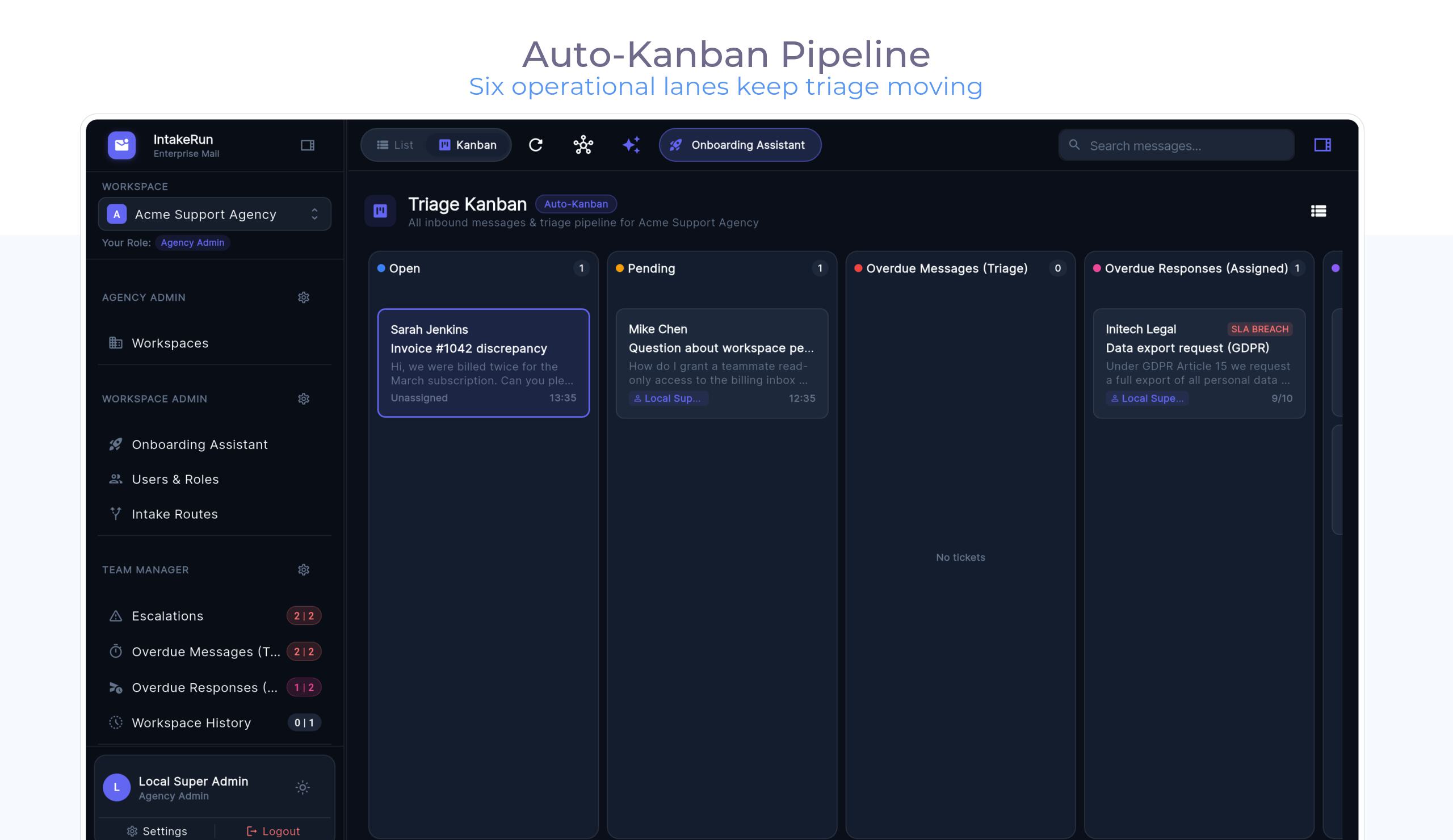Open the AI sparkle assistant icon
The image size is (1453, 840).
click(x=631, y=145)
